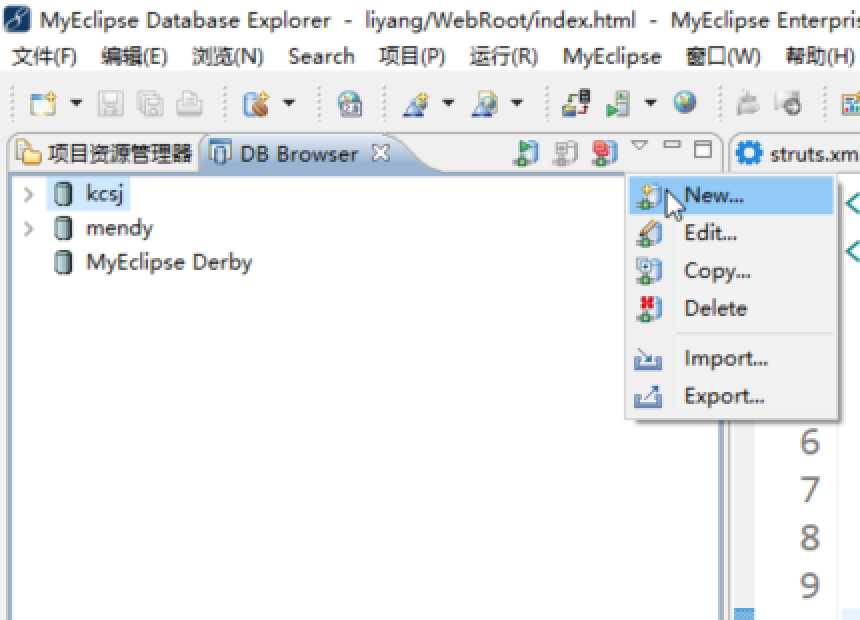Click the blue globe browser icon
860x620 pixels.
pyautogui.click(x=685, y=103)
